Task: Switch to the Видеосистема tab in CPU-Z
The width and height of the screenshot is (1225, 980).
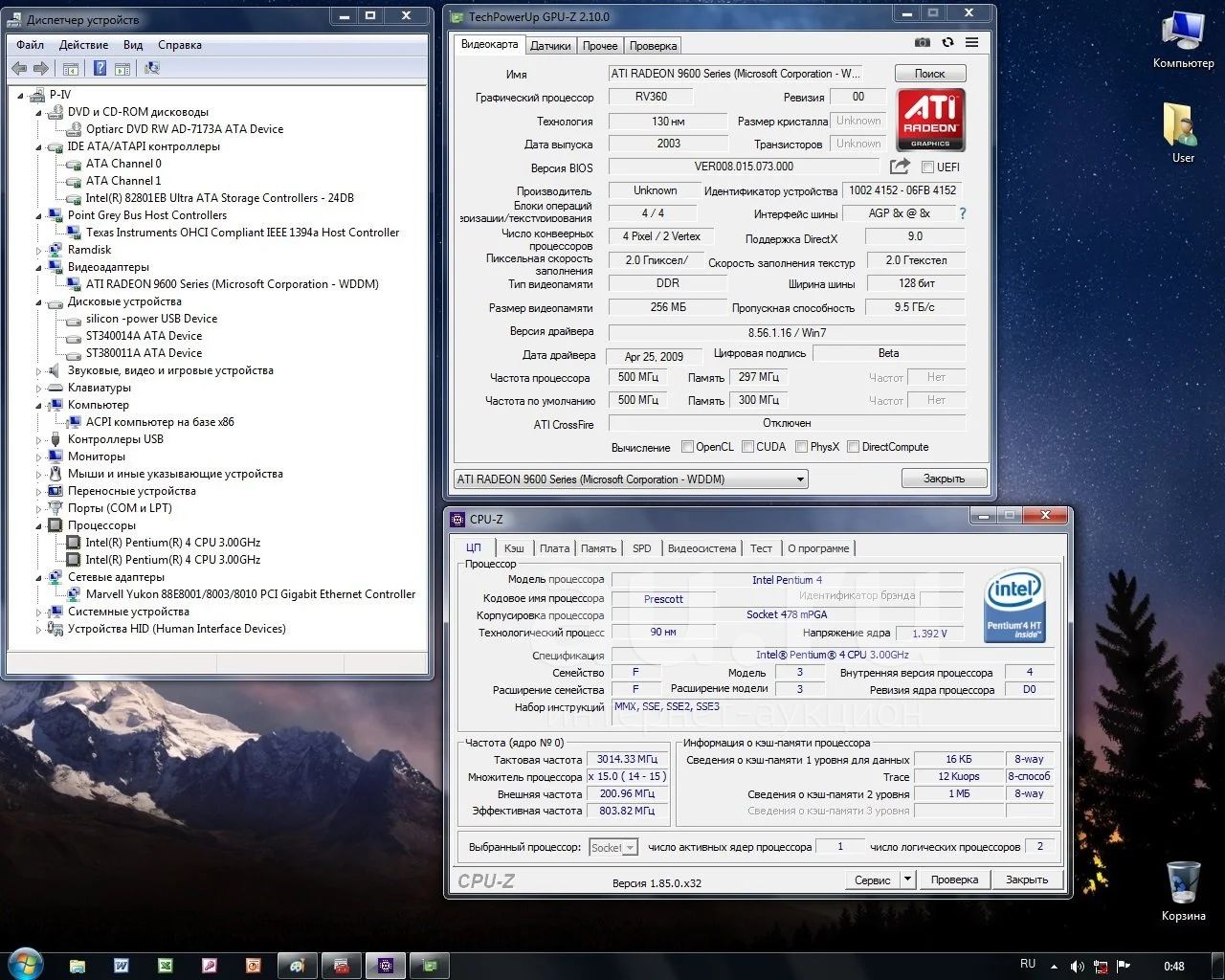Action: click(702, 548)
